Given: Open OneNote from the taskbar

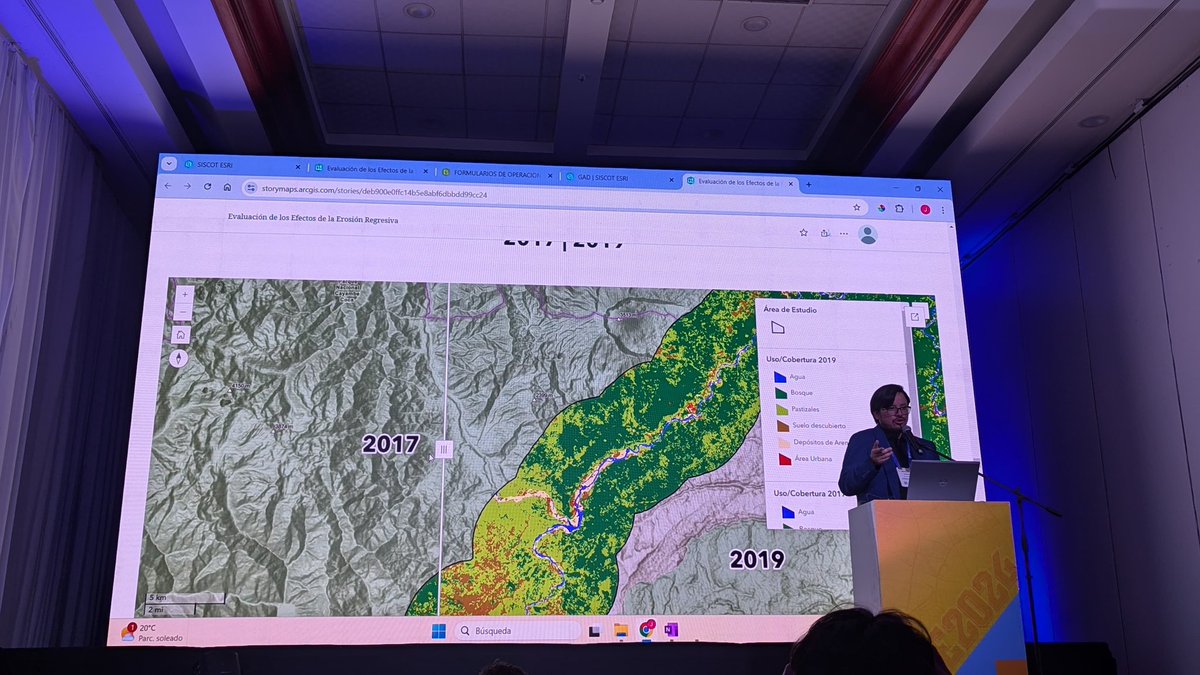Looking at the screenshot, I should coord(671,630).
